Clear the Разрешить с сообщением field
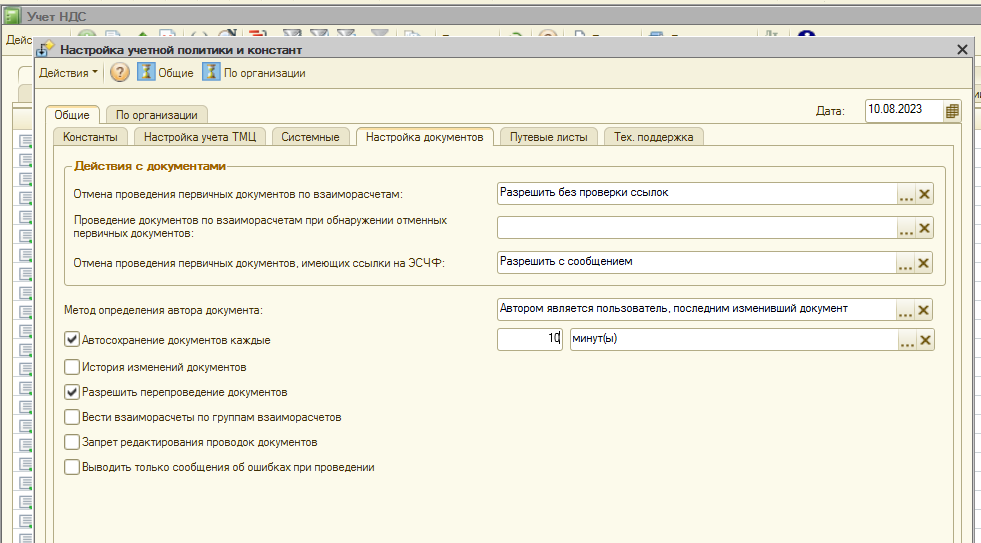The image size is (981, 543). pyautogui.click(x=923, y=263)
